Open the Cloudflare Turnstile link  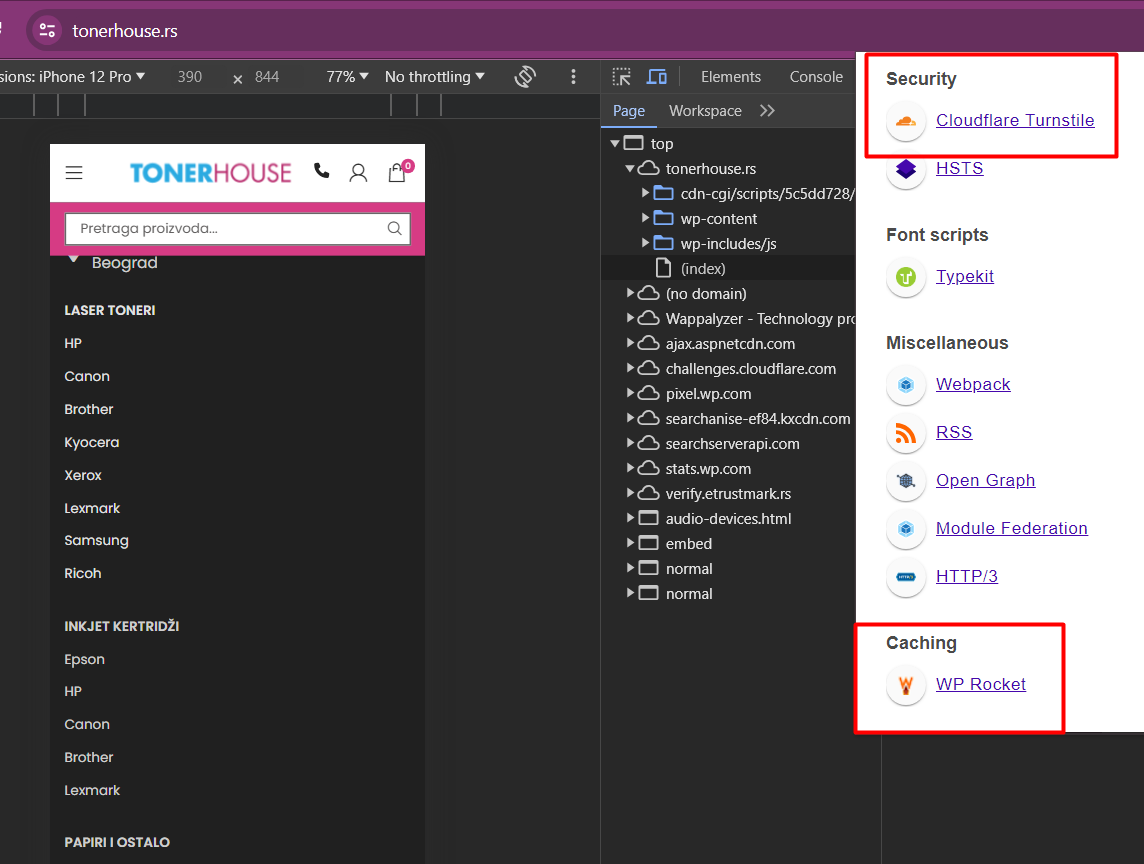pyautogui.click(x=1015, y=120)
